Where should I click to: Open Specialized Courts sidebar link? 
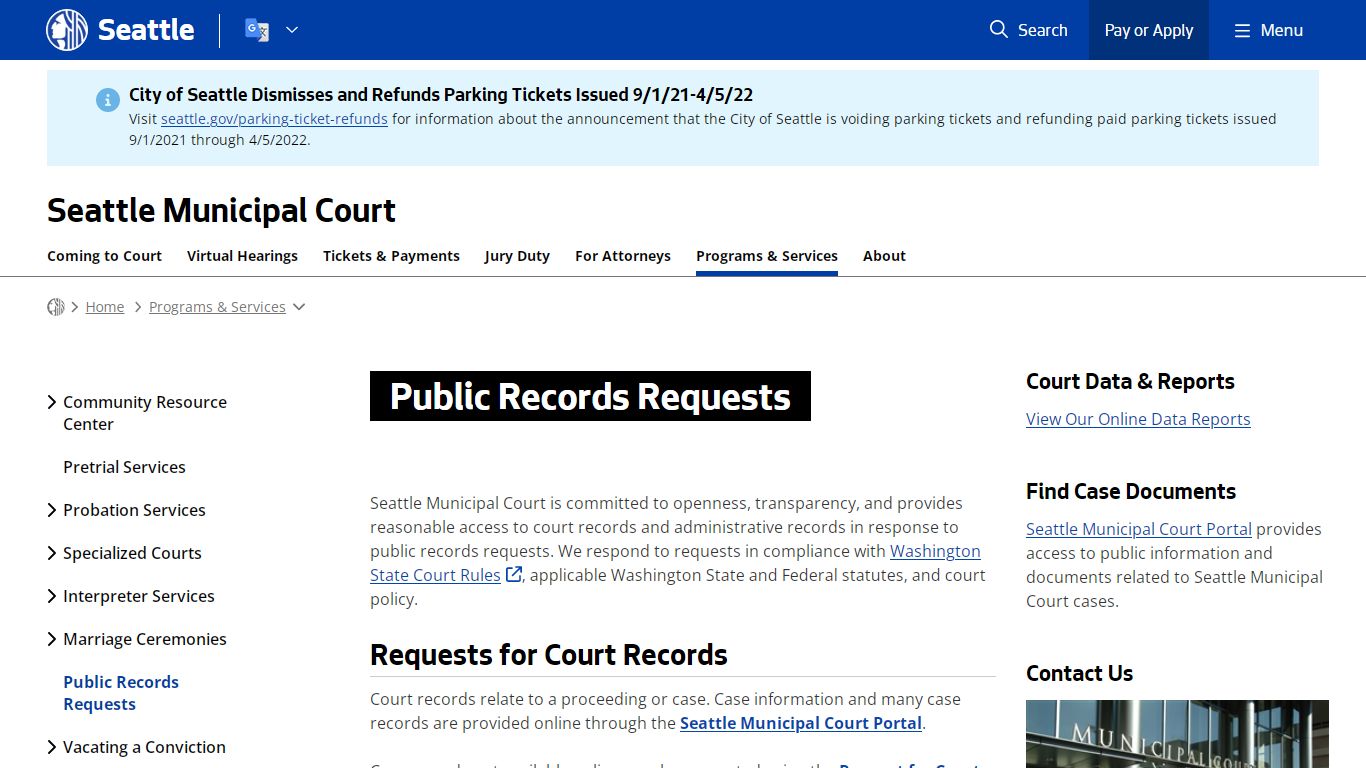click(132, 553)
